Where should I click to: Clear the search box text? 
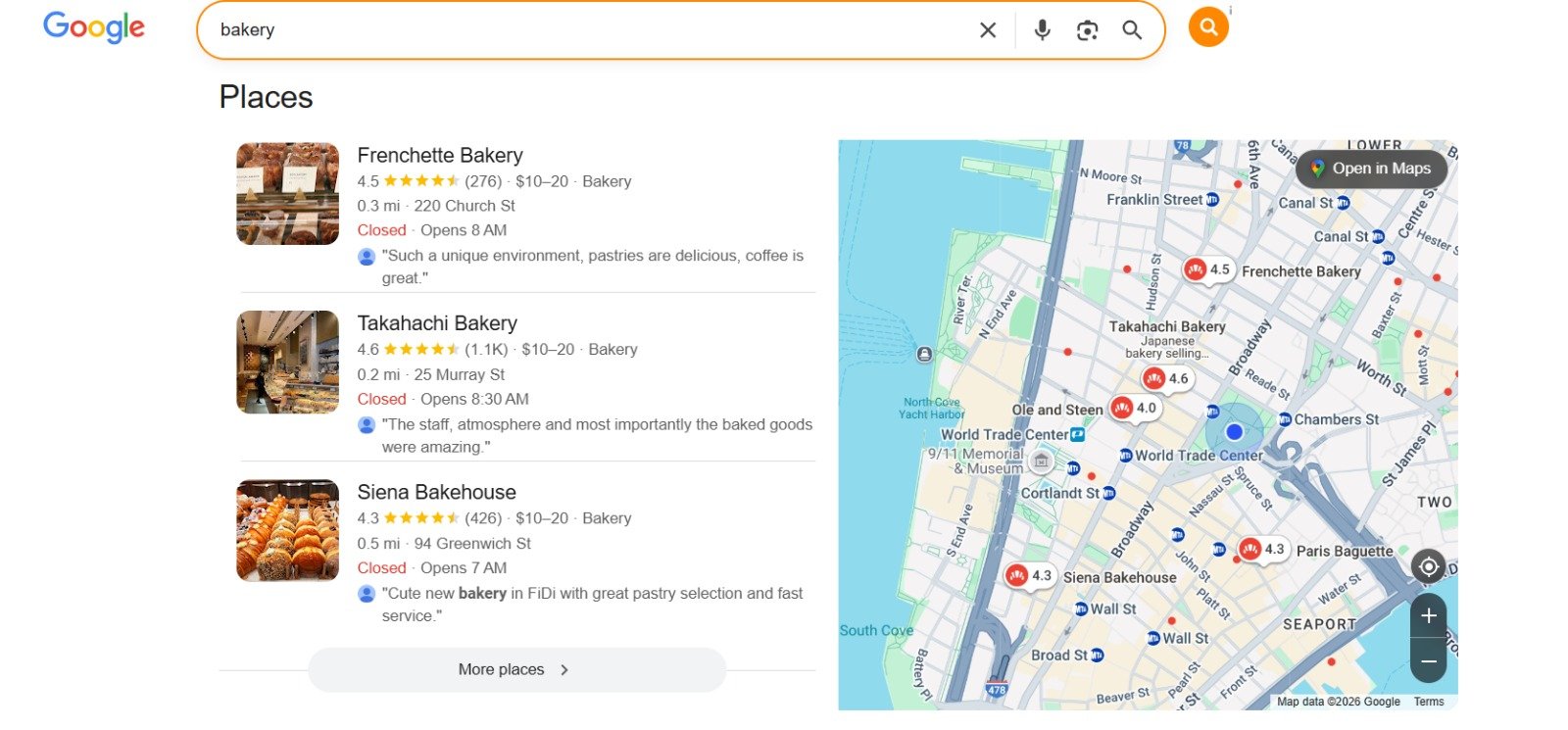pyautogui.click(x=988, y=30)
